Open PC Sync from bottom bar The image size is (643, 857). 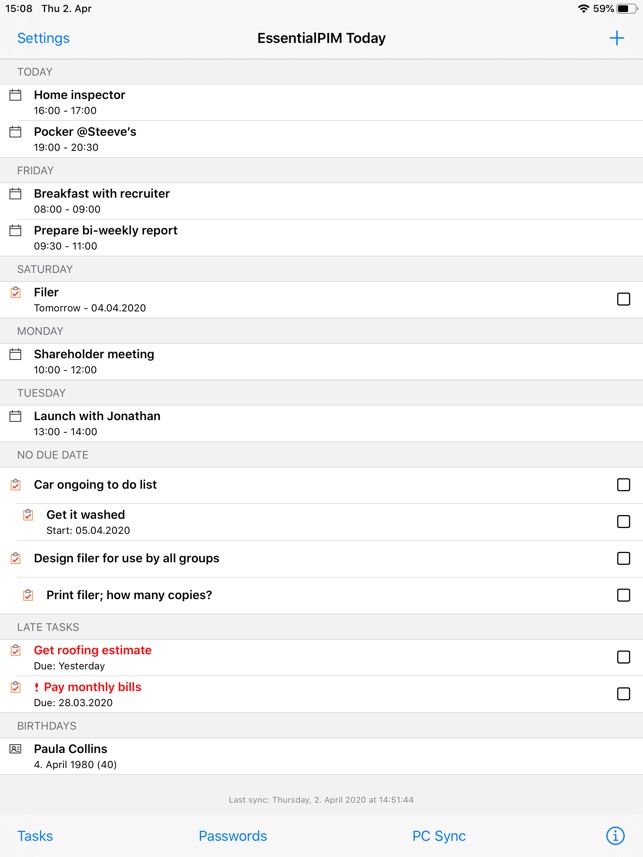click(x=439, y=836)
